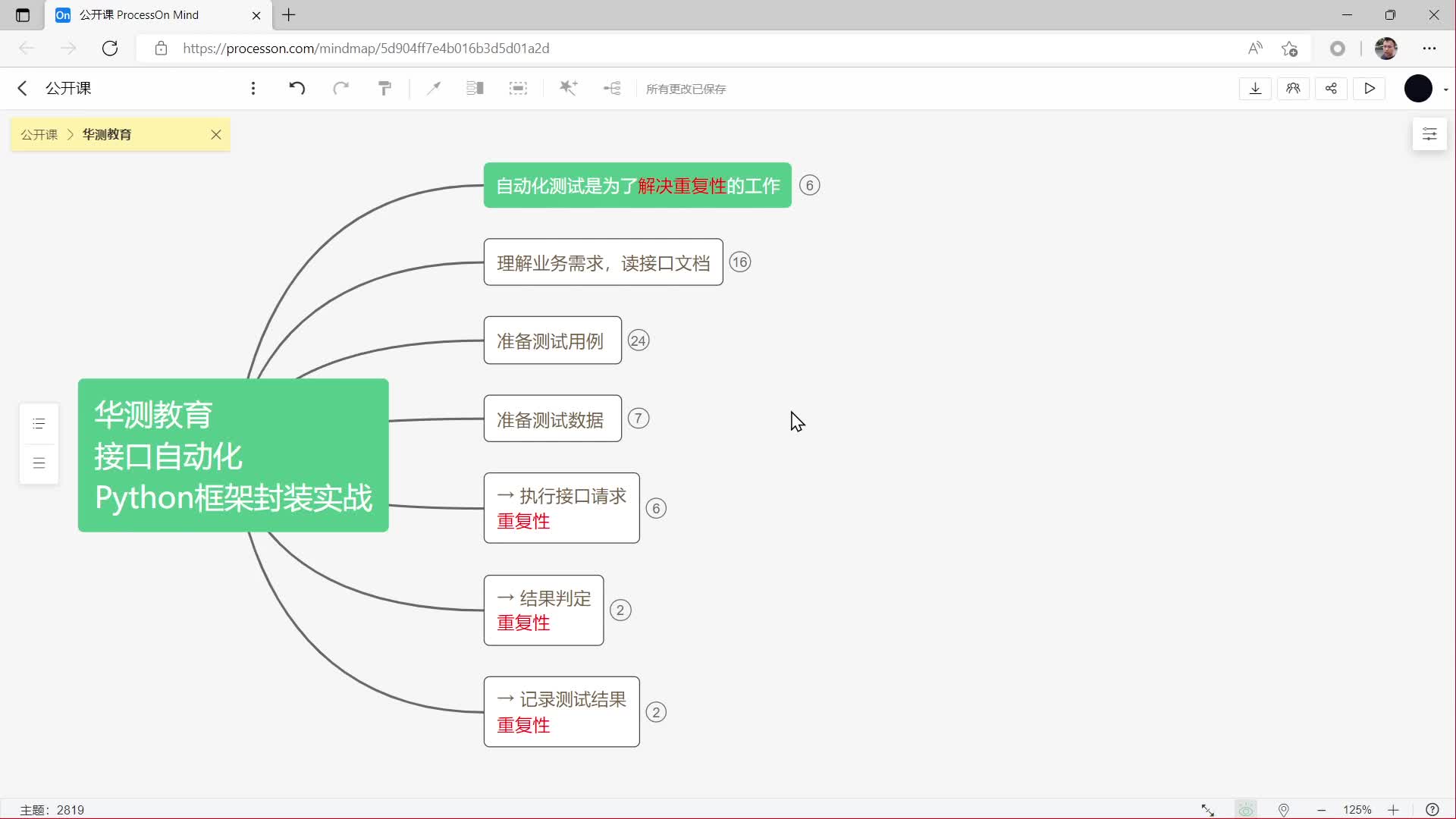Expand the 7 children of 准备测试数据 node
The image size is (1456, 819).
(x=639, y=419)
